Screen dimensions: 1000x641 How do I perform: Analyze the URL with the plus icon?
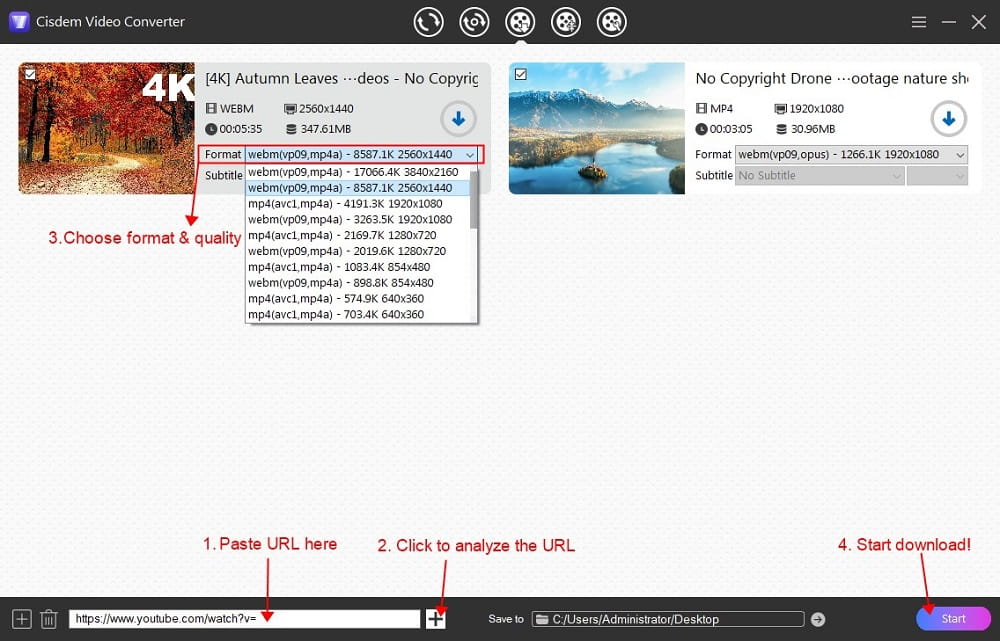point(435,618)
